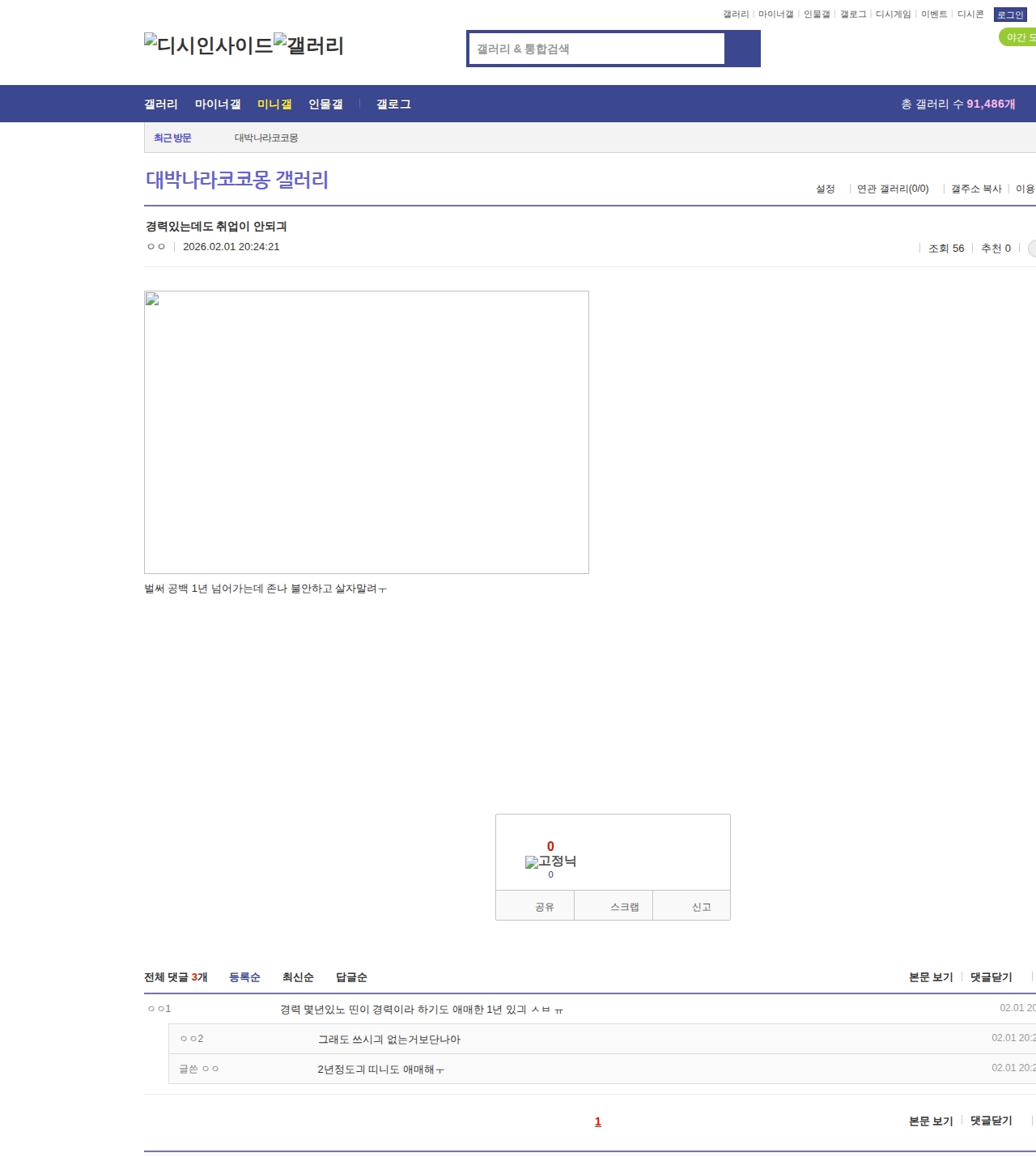Viewport: 1036px width, 1157px height.
Task: Click post title 경력있는데도 취업이 안되긔
Action: click(x=216, y=226)
